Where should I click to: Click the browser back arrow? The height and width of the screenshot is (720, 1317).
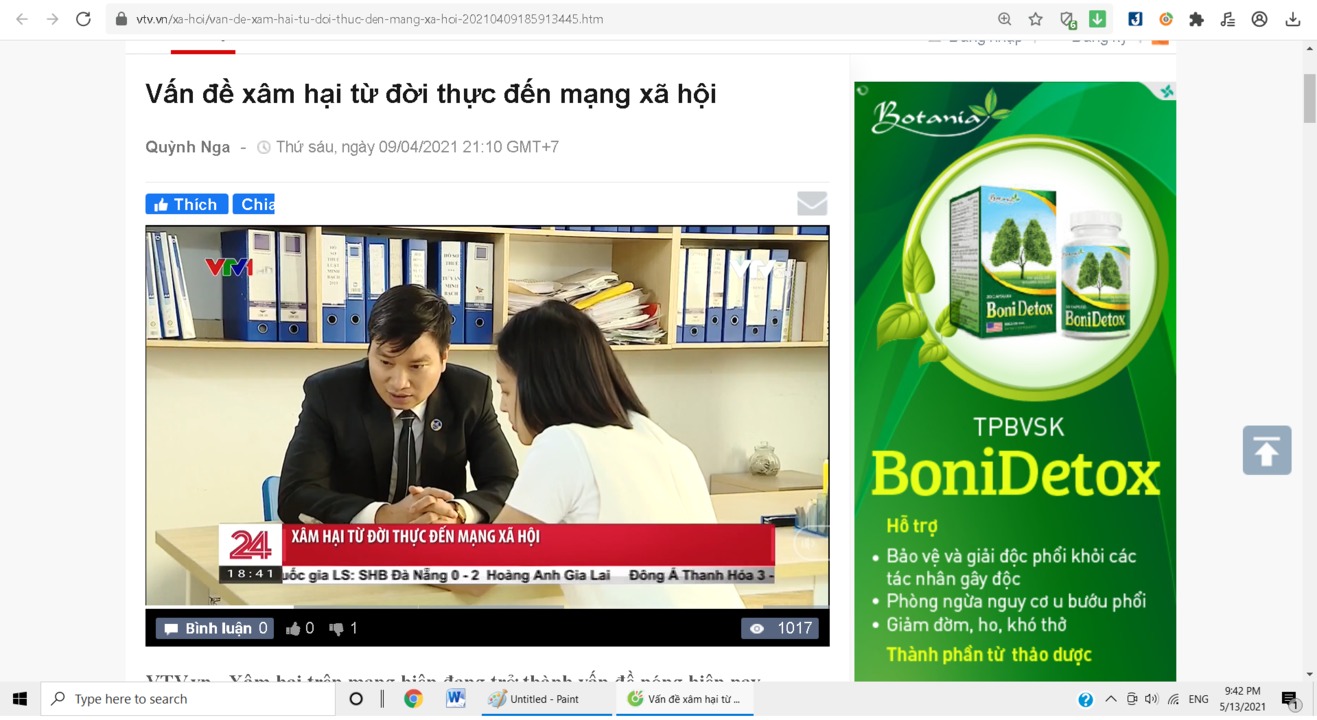point(22,19)
